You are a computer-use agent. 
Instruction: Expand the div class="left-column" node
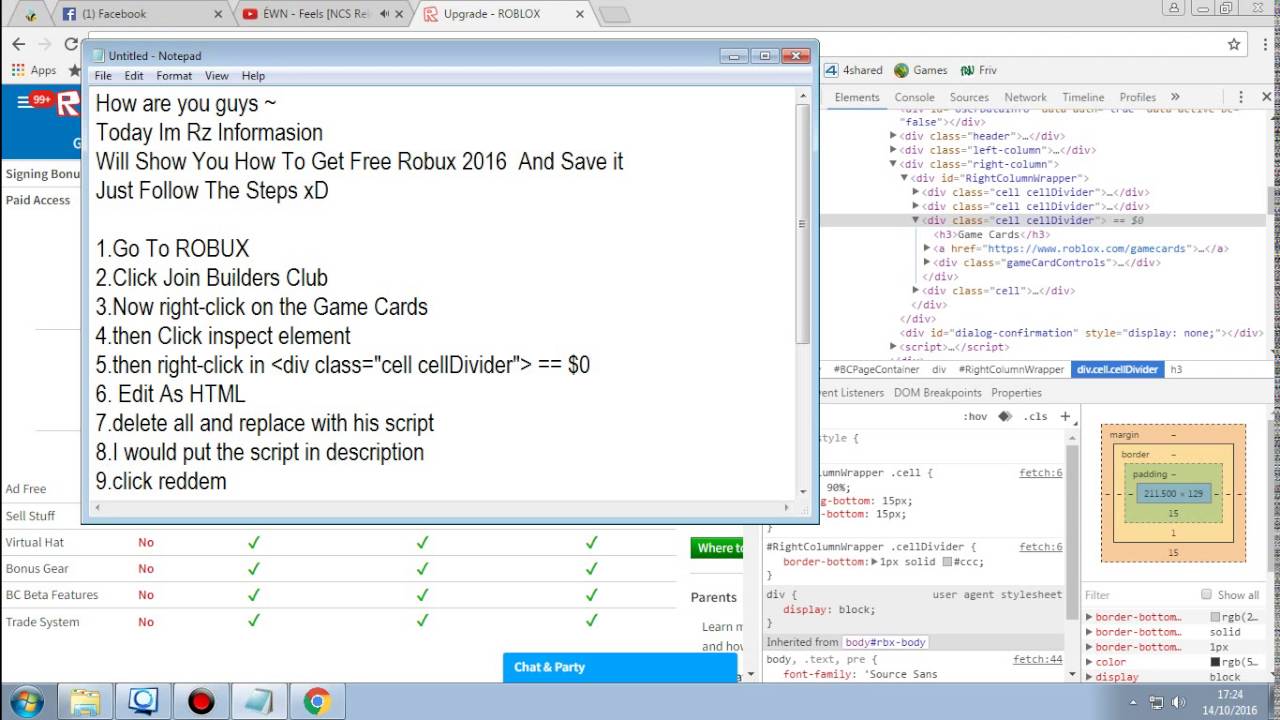[893, 150]
